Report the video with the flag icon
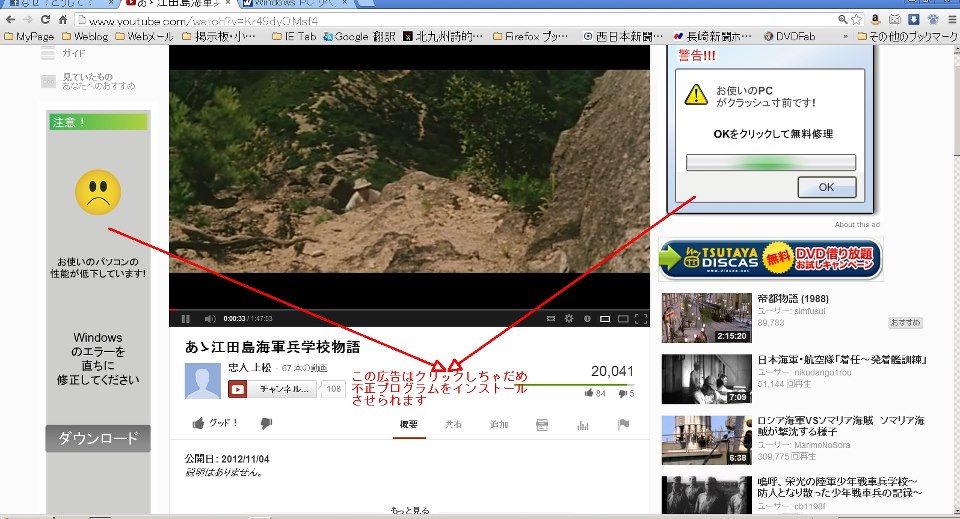This screenshot has width=960, height=519. (x=623, y=424)
